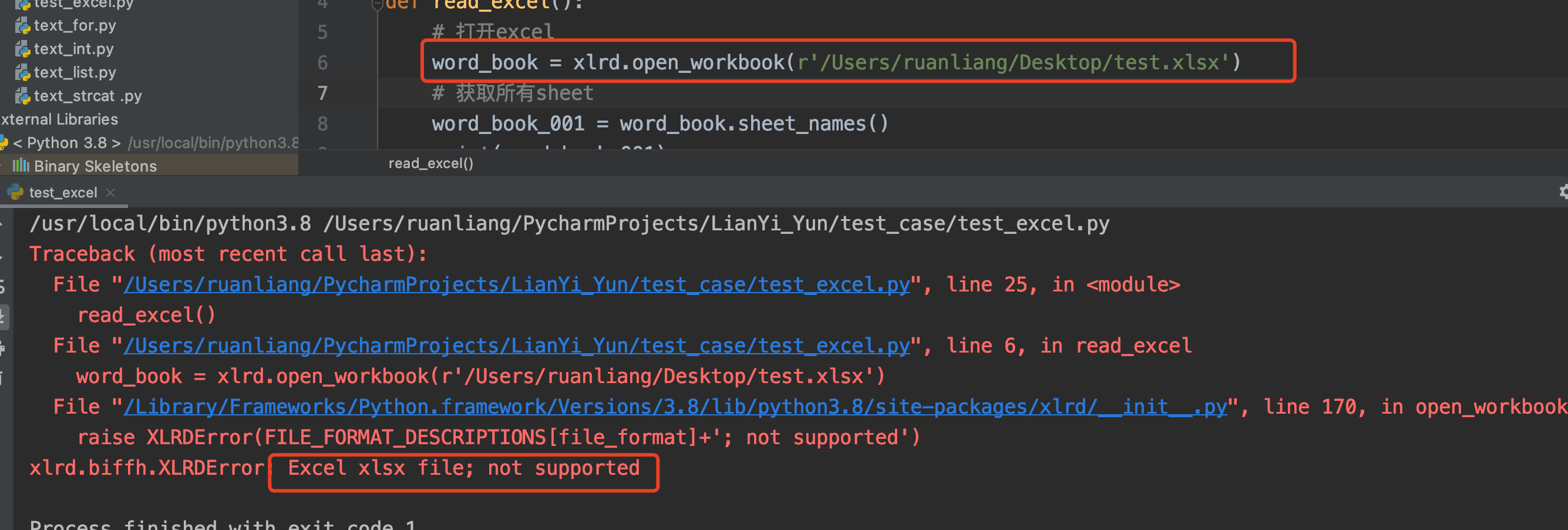Place cursor on the word_book_001 assignment line
1568x530 pixels.
tap(660, 123)
